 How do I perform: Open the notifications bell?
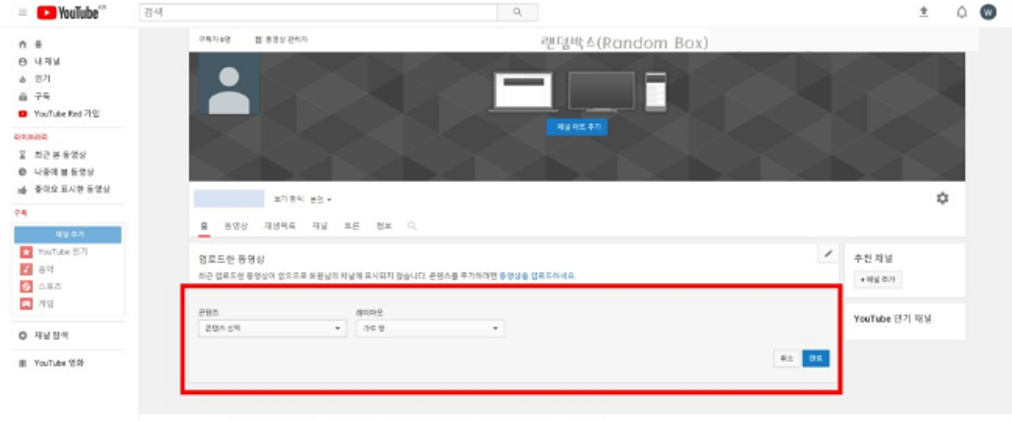962,12
